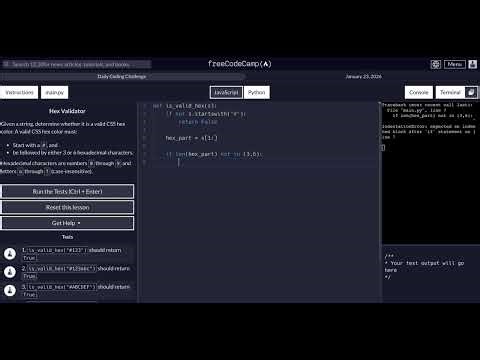Click the def is_valid_hex code line
The height and width of the screenshot is (360, 480).
184,106
